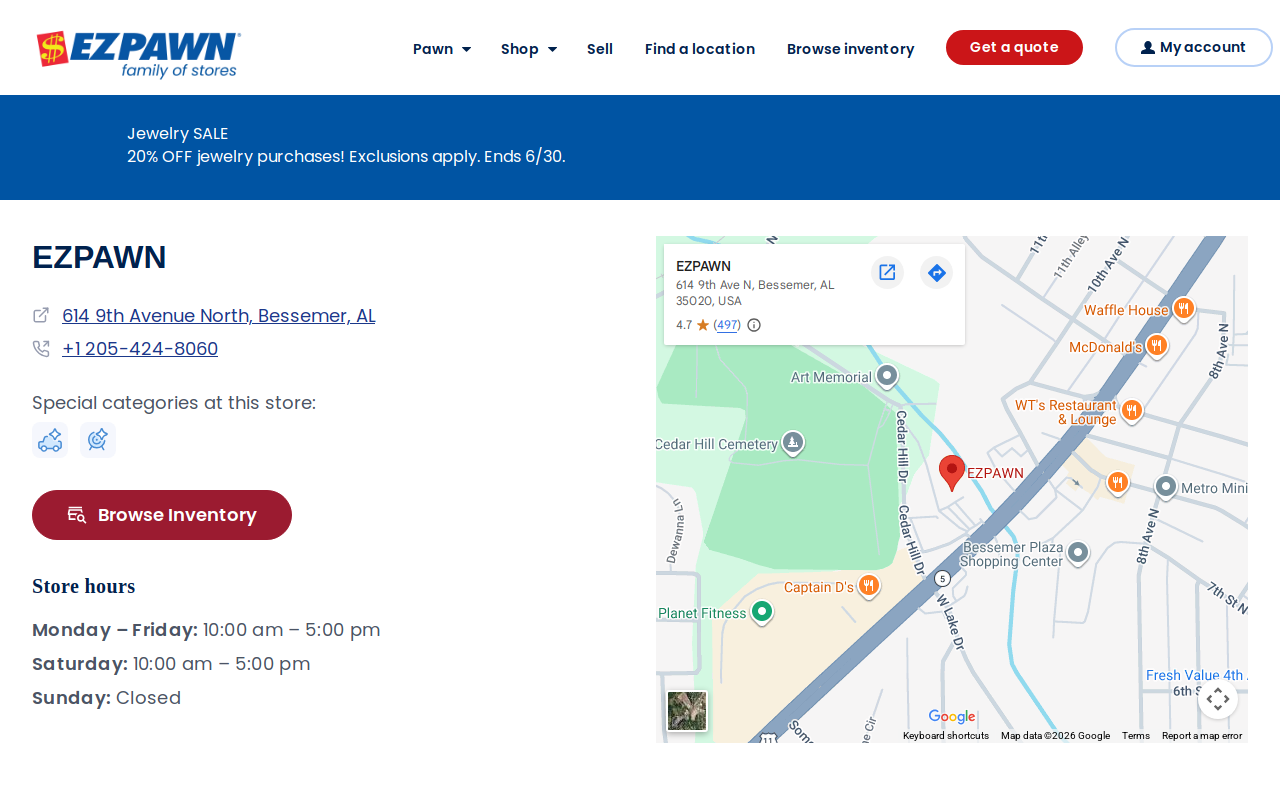Open the 614 9th Avenue North address link
The image size is (1280, 800).
218,315
